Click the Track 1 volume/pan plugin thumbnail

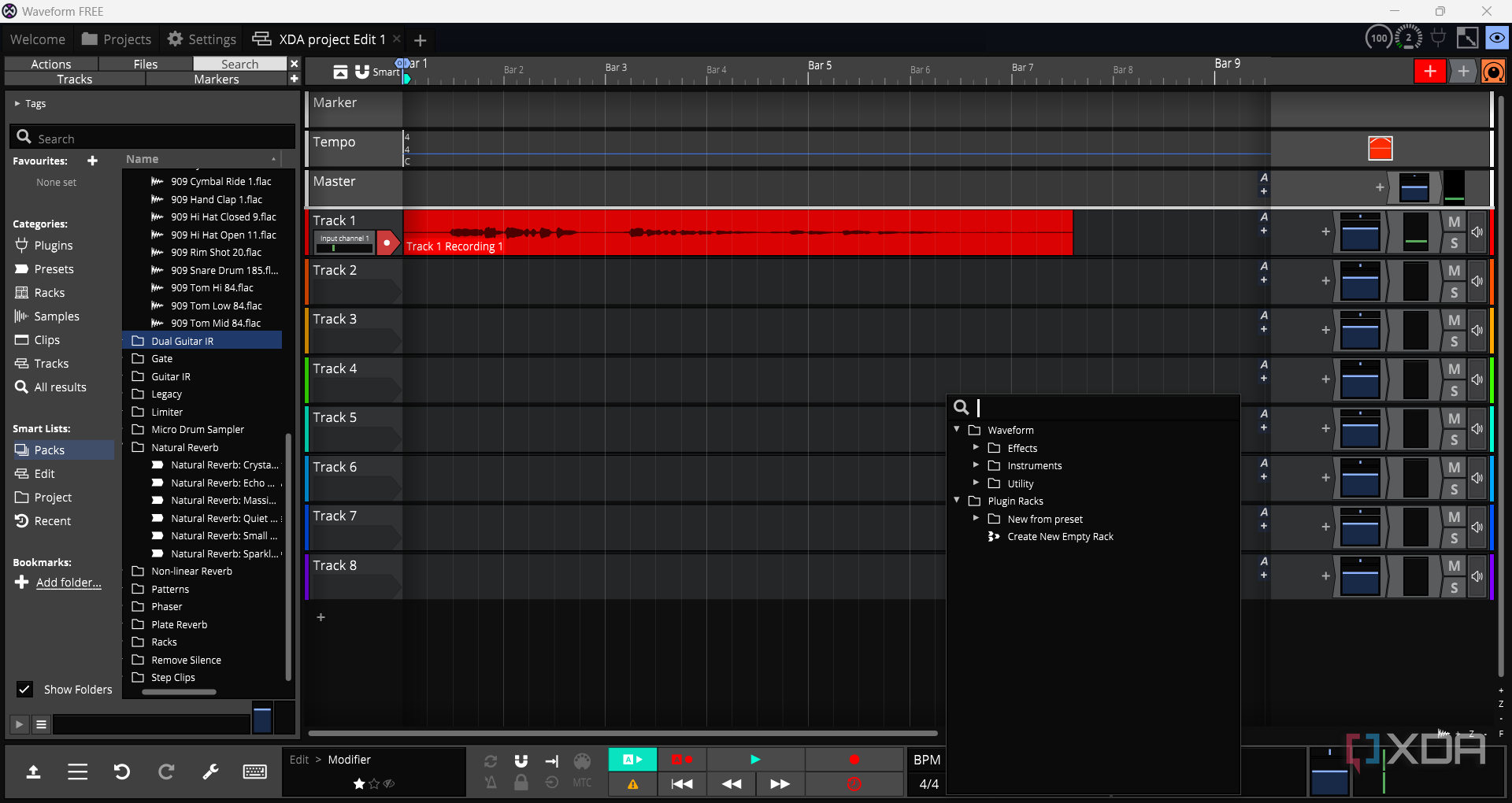[x=1360, y=233]
